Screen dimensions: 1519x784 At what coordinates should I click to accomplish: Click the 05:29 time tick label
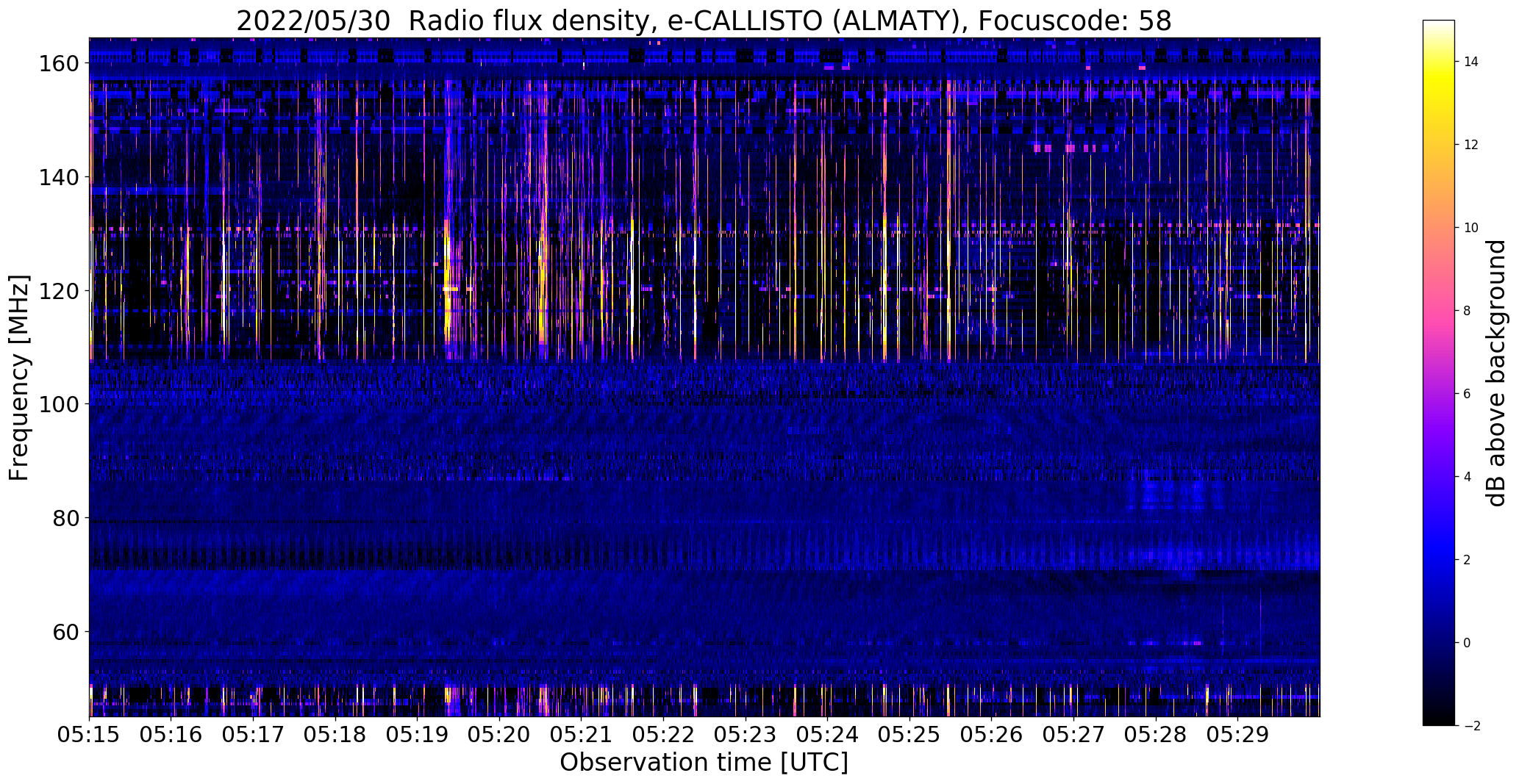pos(1238,735)
